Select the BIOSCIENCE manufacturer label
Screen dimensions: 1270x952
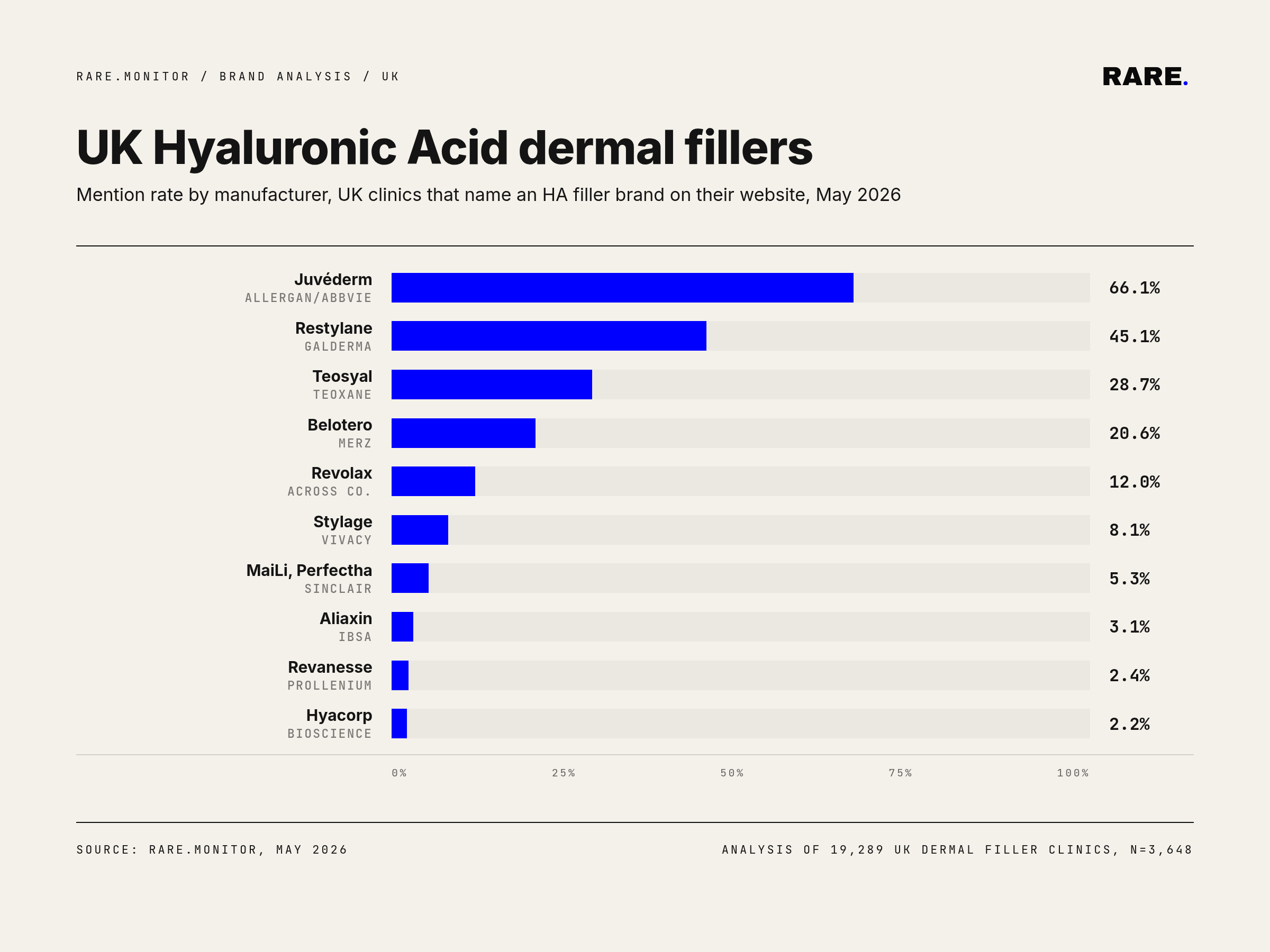[330, 734]
